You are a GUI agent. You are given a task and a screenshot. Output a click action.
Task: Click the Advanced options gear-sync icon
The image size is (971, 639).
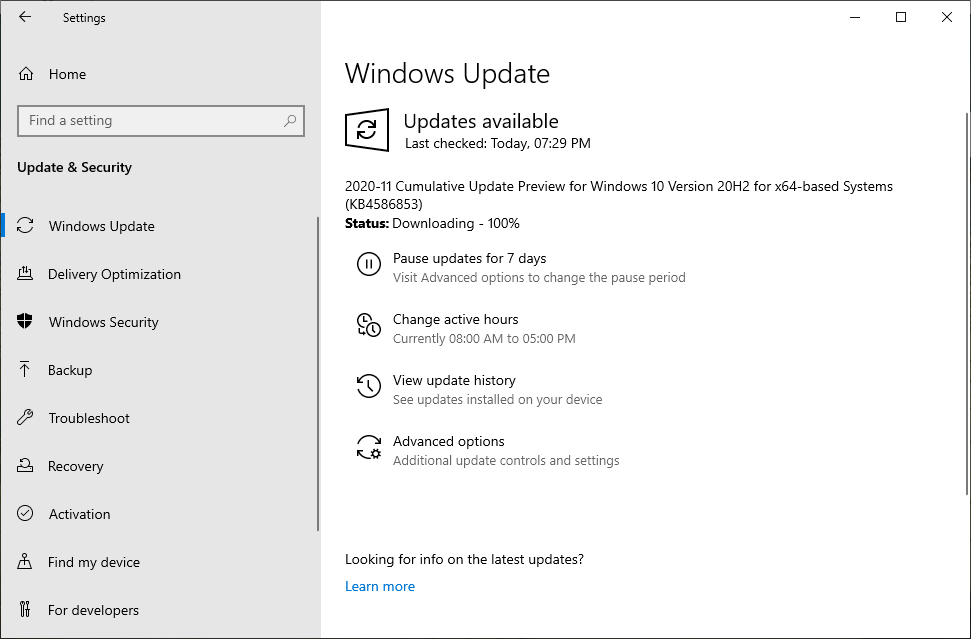pyautogui.click(x=368, y=447)
